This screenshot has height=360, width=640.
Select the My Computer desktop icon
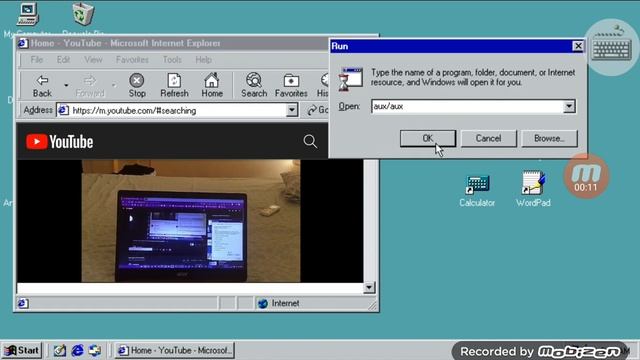[27, 19]
